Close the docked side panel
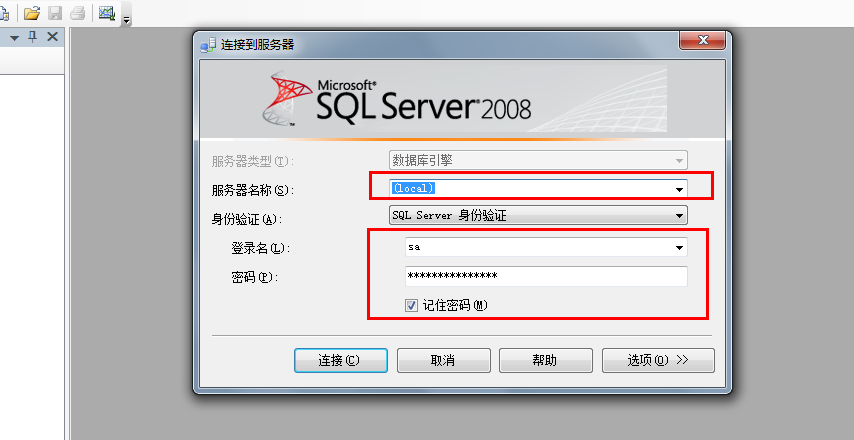Viewport: 854px width, 440px height. click(52, 37)
